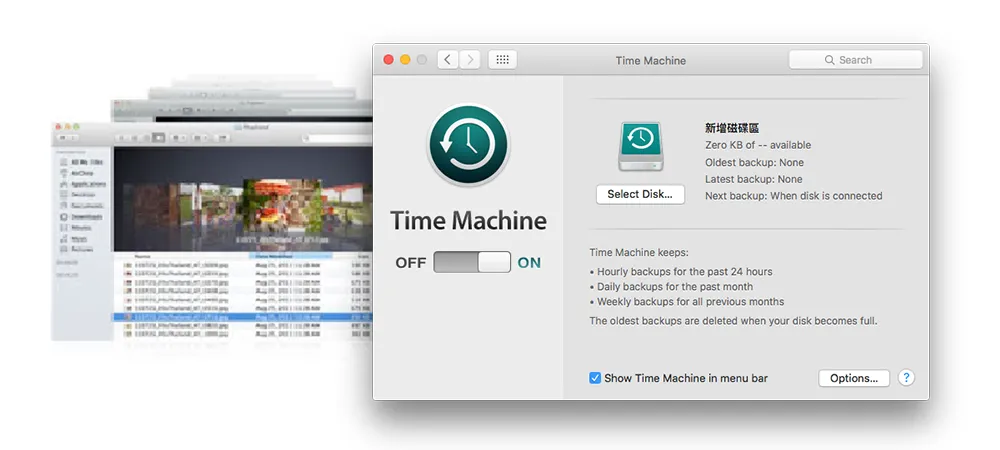1000x450 pixels.
Task: Show all preferences via the grid icon
Action: coord(502,60)
